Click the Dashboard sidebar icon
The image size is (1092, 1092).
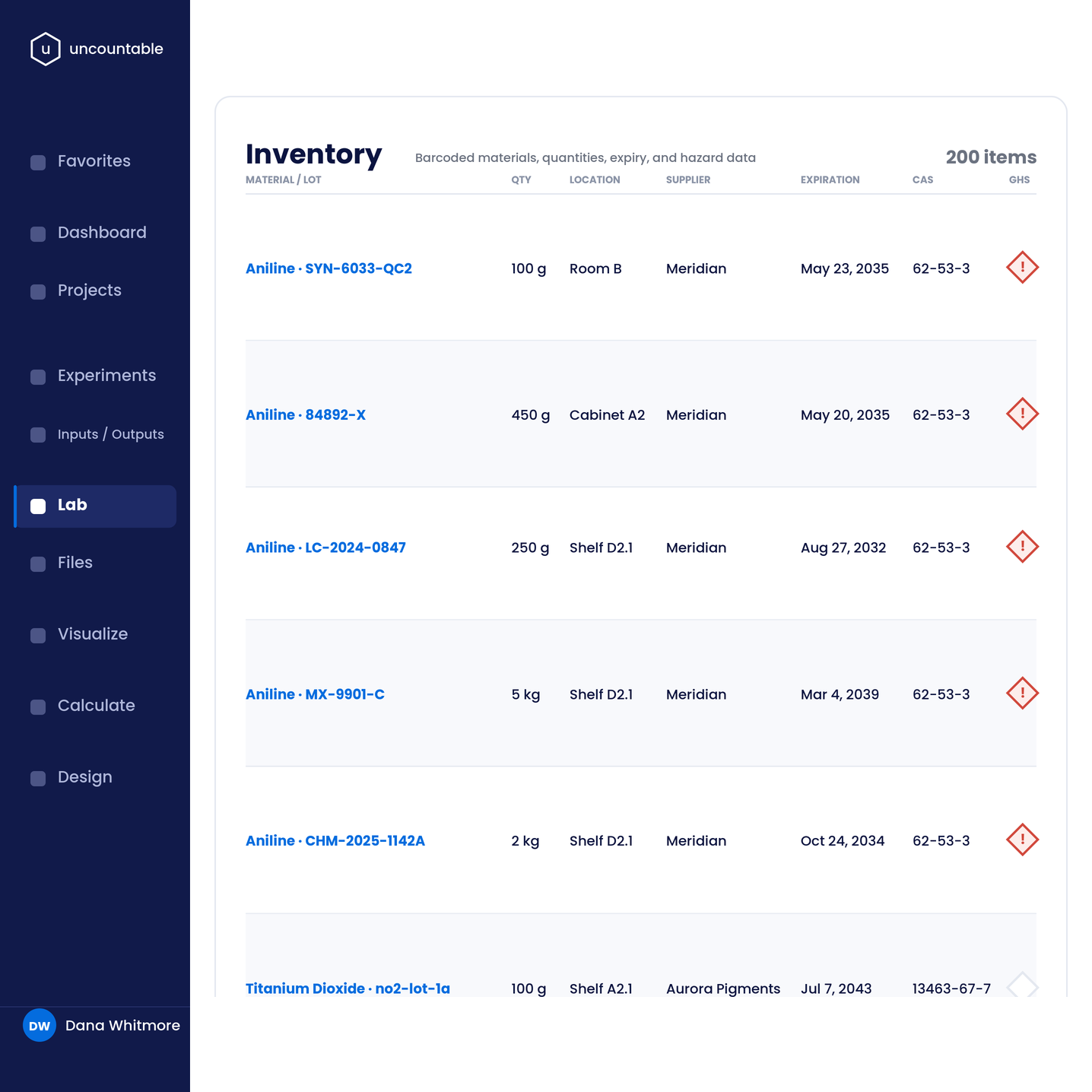(38, 233)
